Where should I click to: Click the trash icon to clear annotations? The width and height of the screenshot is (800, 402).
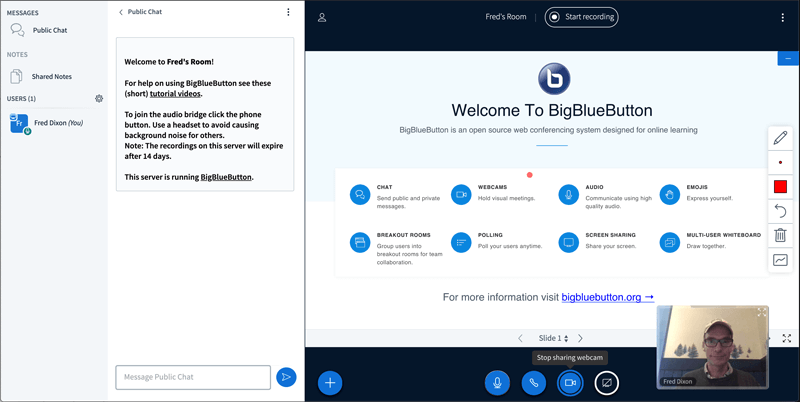pyautogui.click(x=780, y=236)
